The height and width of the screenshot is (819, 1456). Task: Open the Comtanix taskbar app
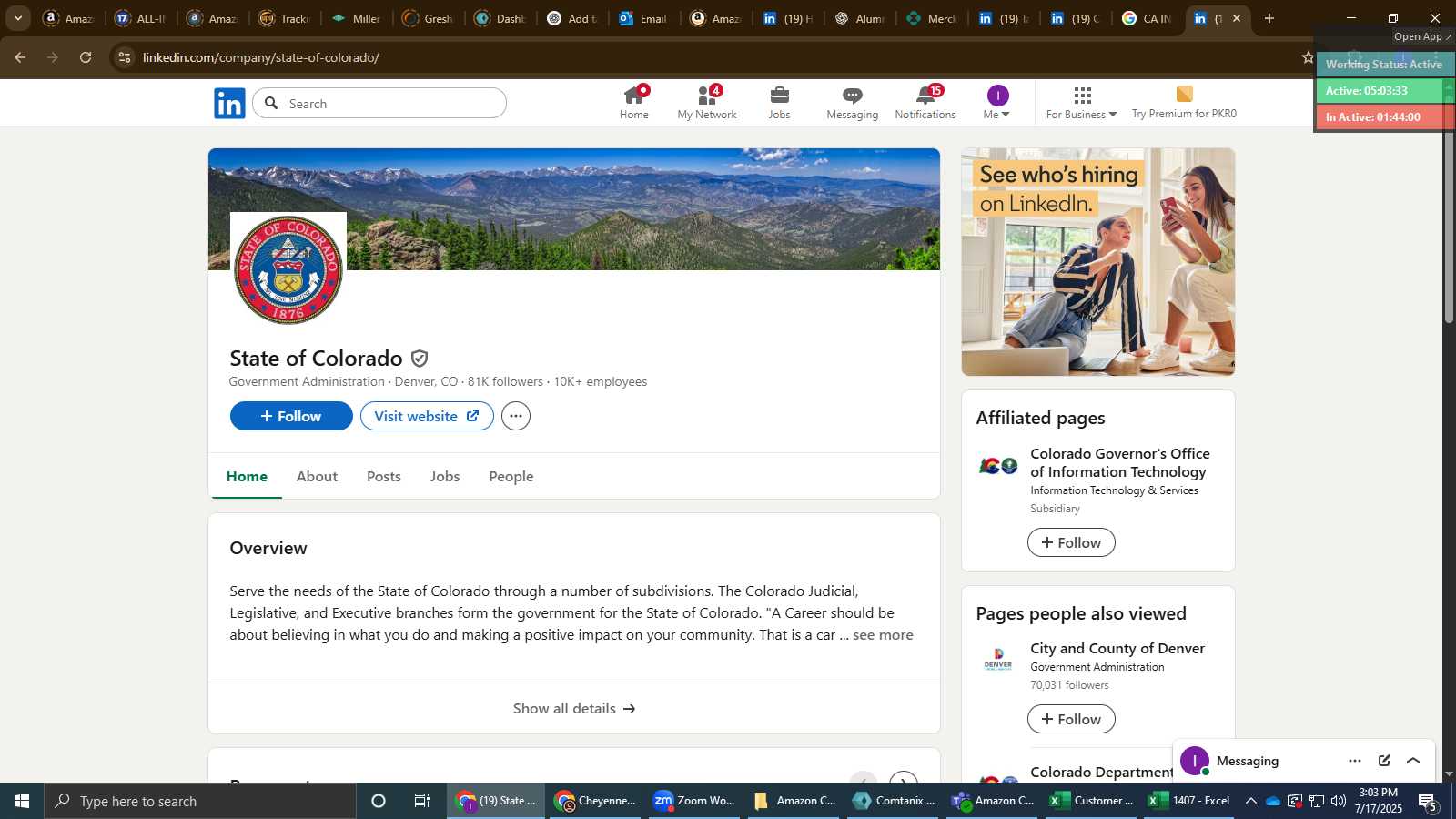click(895, 801)
